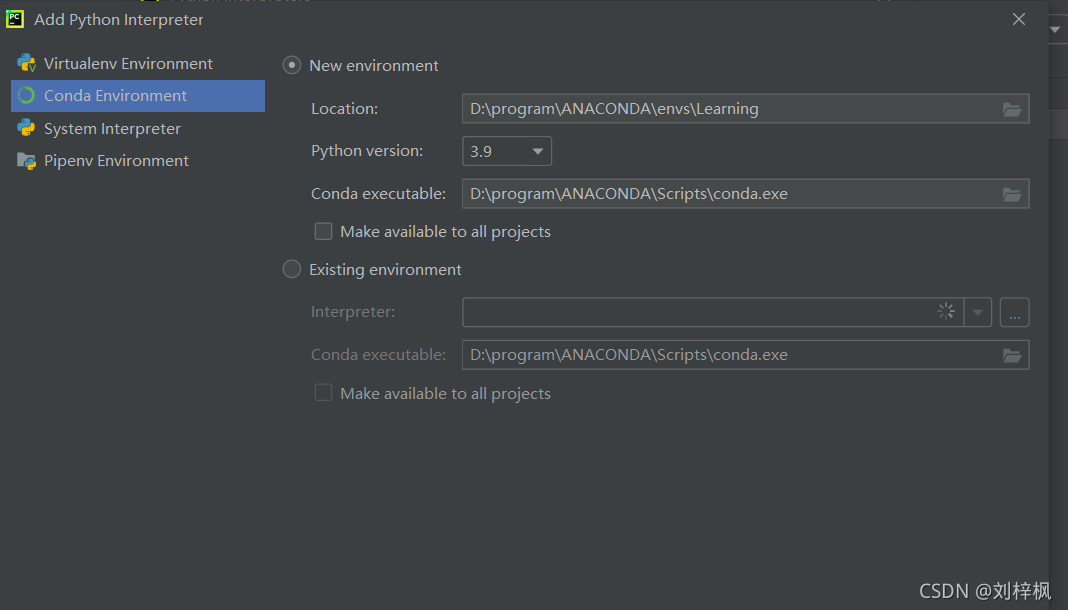Viewport: 1068px width, 610px height.
Task: Browse existing environment Conda executable folder icon
Action: (1012, 355)
